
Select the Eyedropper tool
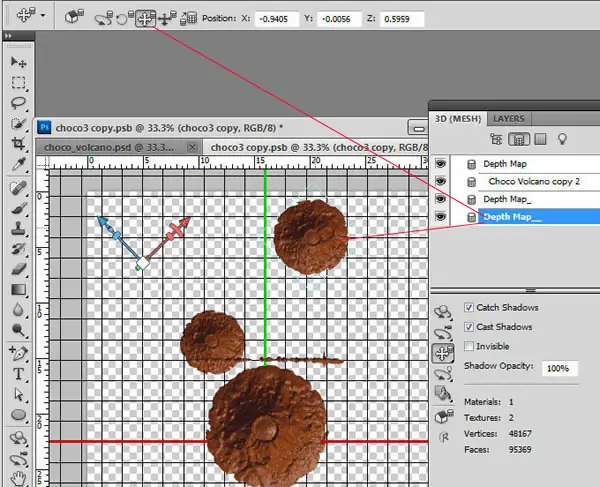coord(18,164)
